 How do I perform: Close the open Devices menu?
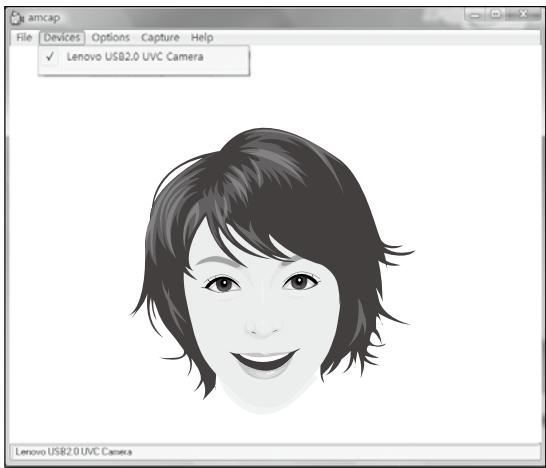pos(62,38)
